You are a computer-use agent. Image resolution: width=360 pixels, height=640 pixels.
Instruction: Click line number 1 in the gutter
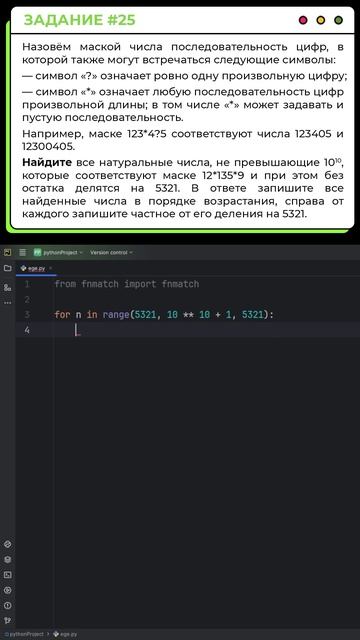[27, 284]
